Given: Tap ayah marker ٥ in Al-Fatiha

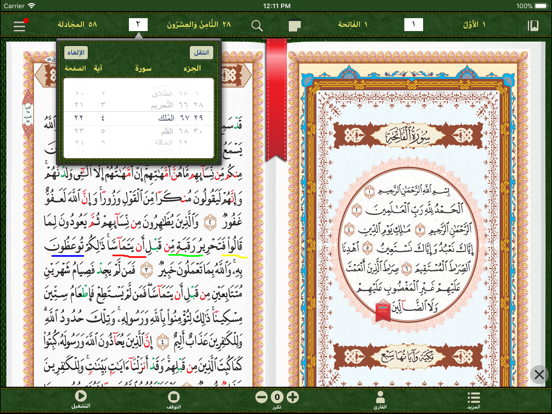Looking at the screenshot, I should (x=367, y=249).
